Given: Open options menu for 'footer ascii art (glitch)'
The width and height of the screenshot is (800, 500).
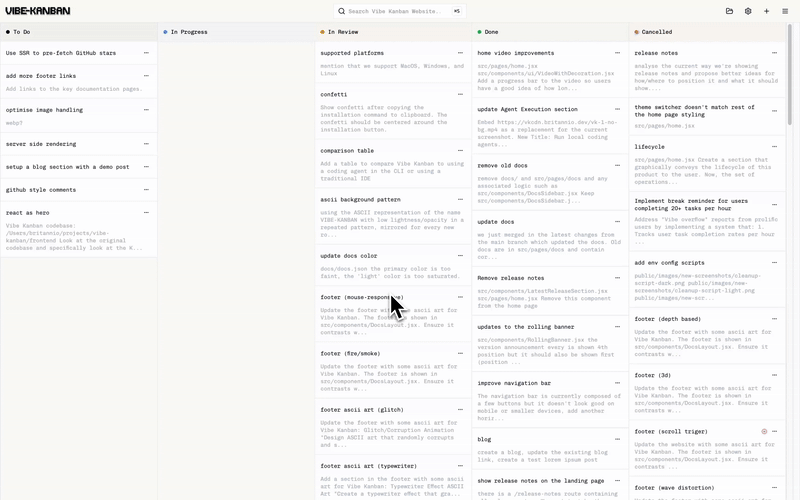Looking at the screenshot, I should [x=460, y=410].
